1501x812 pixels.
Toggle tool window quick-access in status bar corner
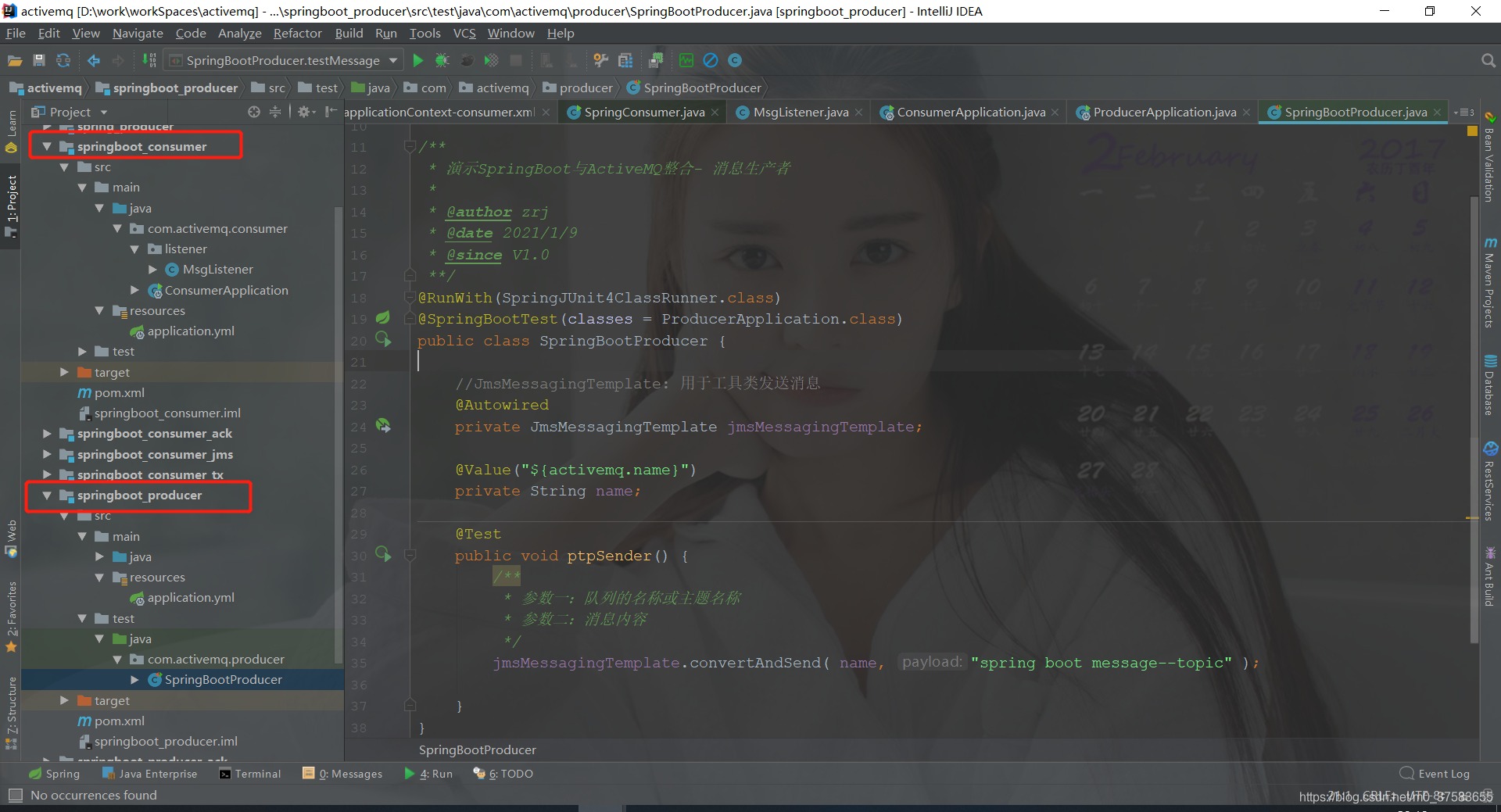coord(15,795)
